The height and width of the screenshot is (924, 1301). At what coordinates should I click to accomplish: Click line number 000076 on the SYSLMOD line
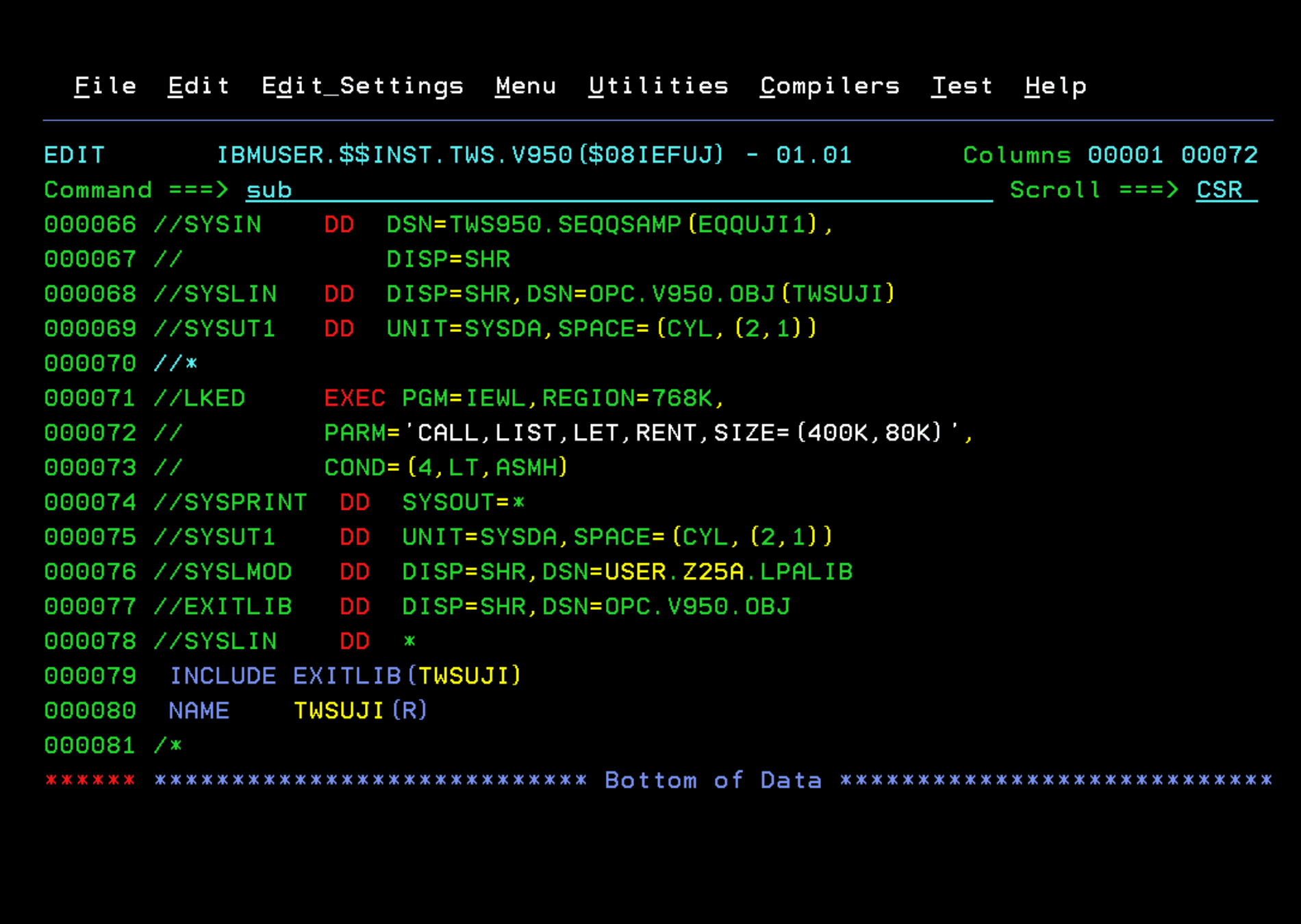[90, 572]
